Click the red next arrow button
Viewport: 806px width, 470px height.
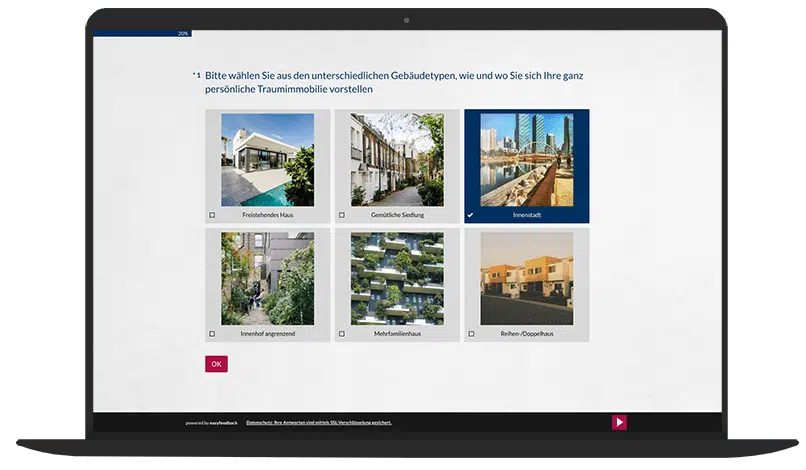619,422
